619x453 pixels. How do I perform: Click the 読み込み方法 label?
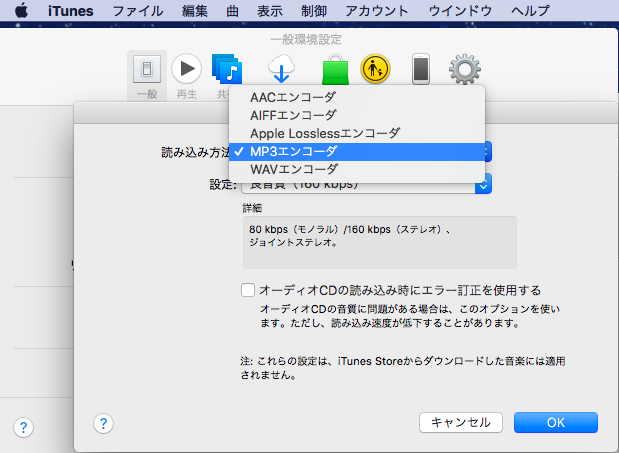pos(195,152)
